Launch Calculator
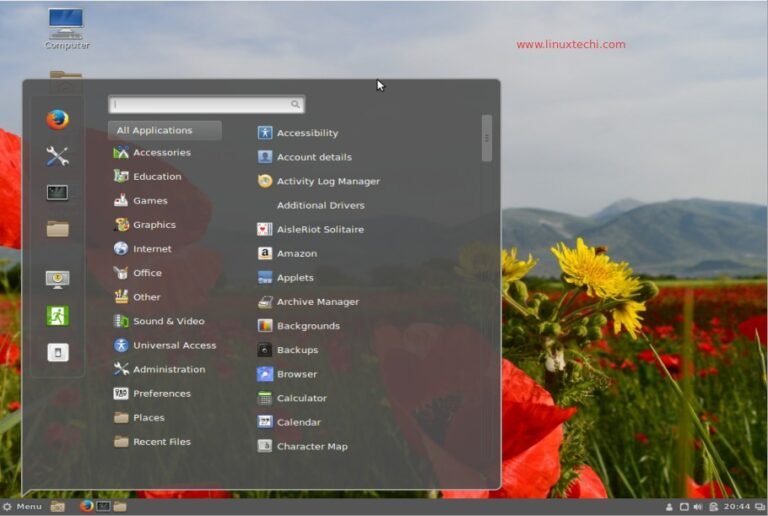This screenshot has height=516, width=768. [x=292, y=398]
